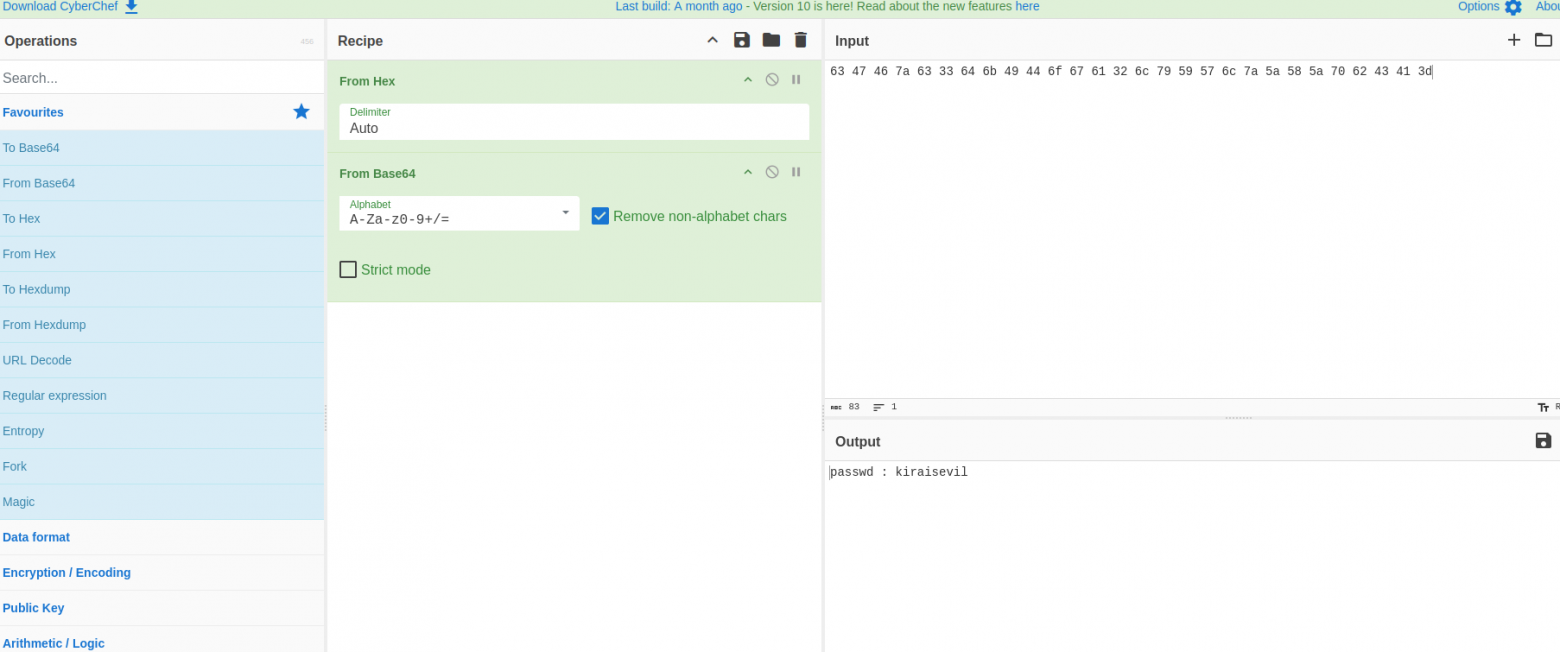
Task: Select Magic operation
Action: pyautogui.click(x=162, y=502)
